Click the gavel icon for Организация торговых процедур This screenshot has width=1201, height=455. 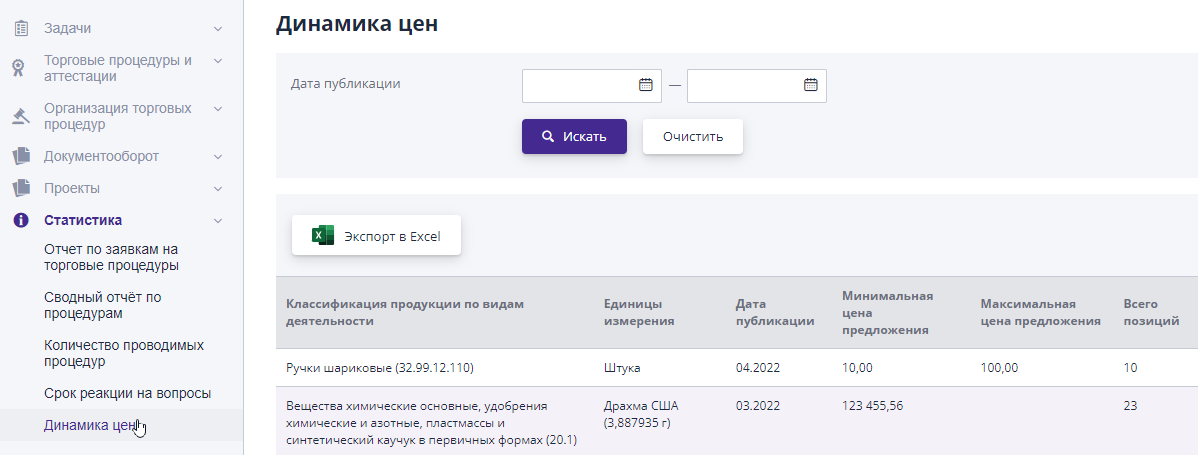pos(20,116)
